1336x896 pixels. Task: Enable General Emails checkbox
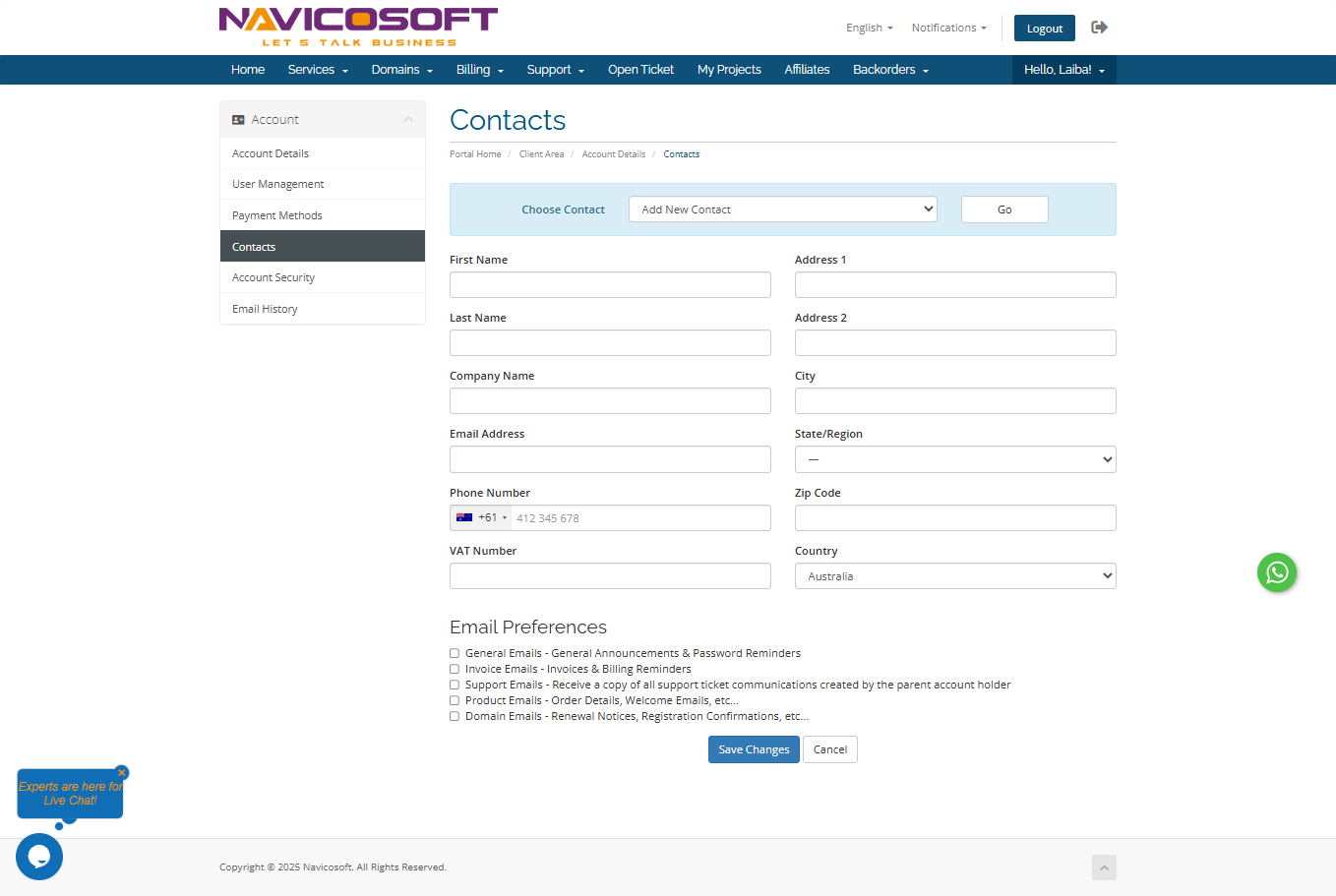[455, 653]
